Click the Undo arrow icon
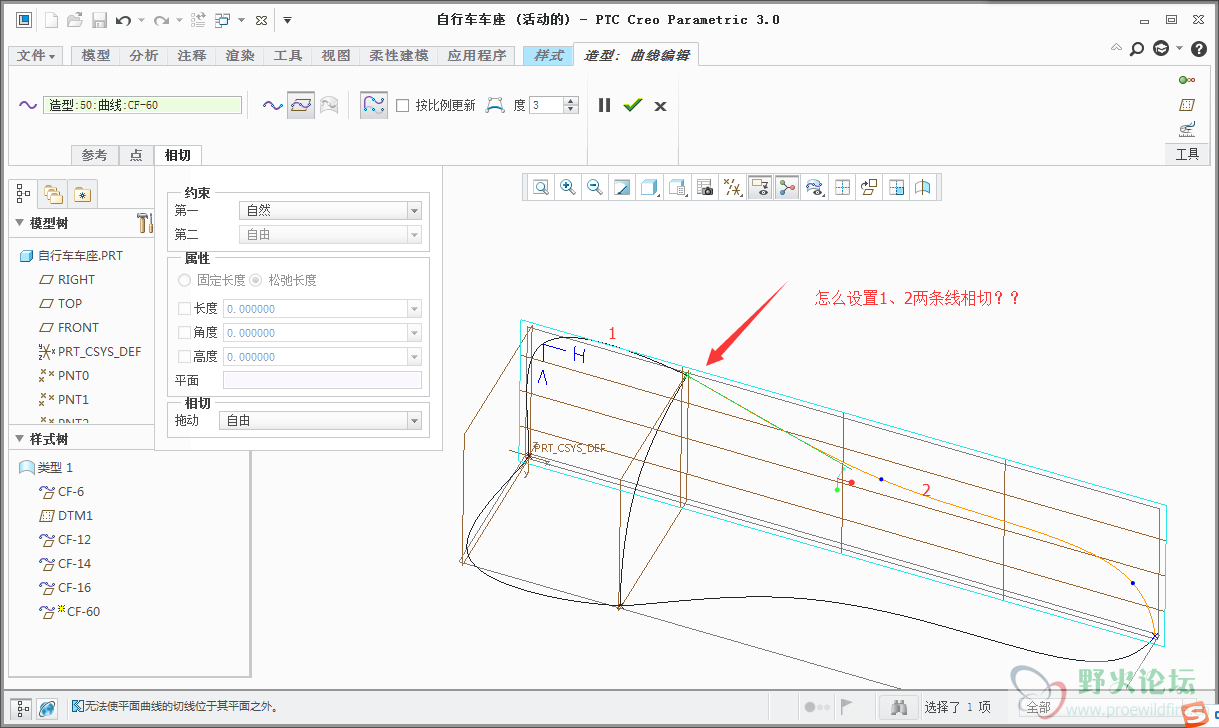1219x728 pixels. (123, 20)
